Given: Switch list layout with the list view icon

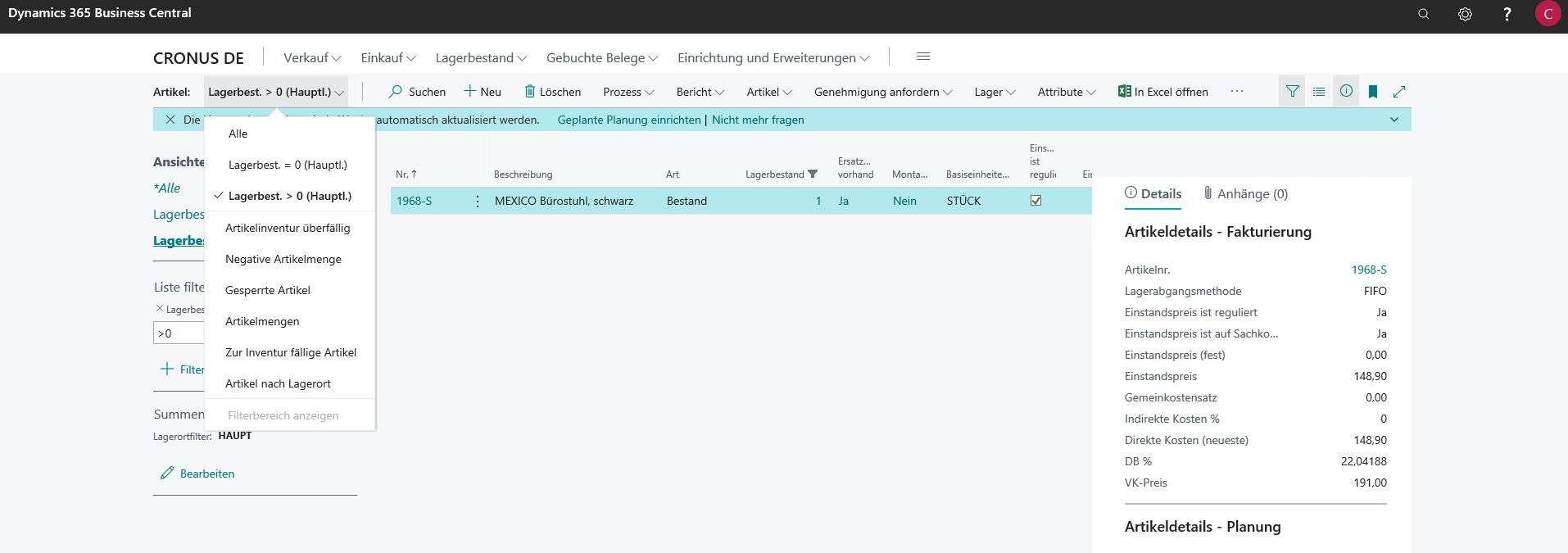Looking at the screenshot, I should pos(1319,92).
